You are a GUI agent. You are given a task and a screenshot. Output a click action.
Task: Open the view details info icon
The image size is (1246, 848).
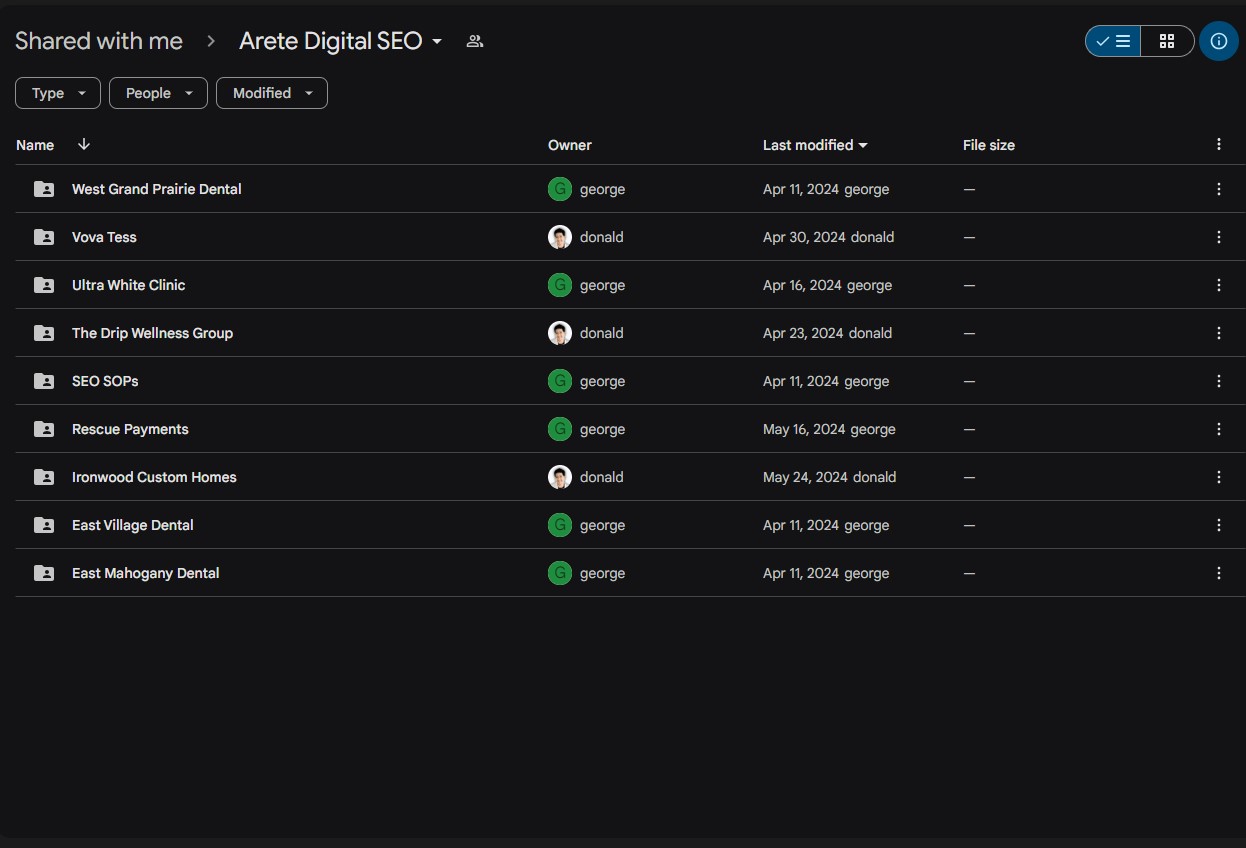pos(1218,41)
